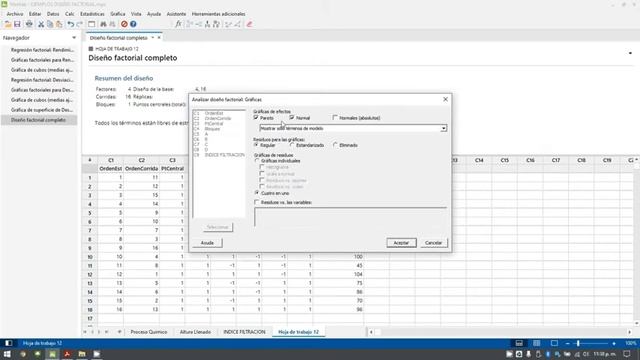Select Estandarizado residuals radio button
Viewport: 640px width, 360px height.
292,145
